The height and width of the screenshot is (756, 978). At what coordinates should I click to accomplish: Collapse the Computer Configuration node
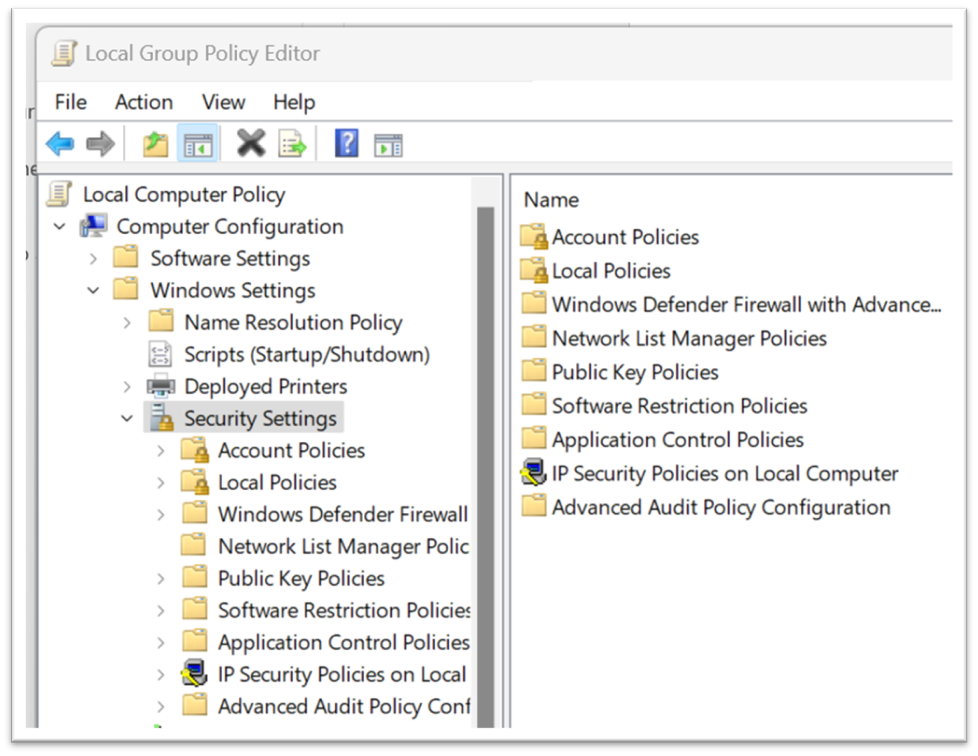click(x=60, y=226)
